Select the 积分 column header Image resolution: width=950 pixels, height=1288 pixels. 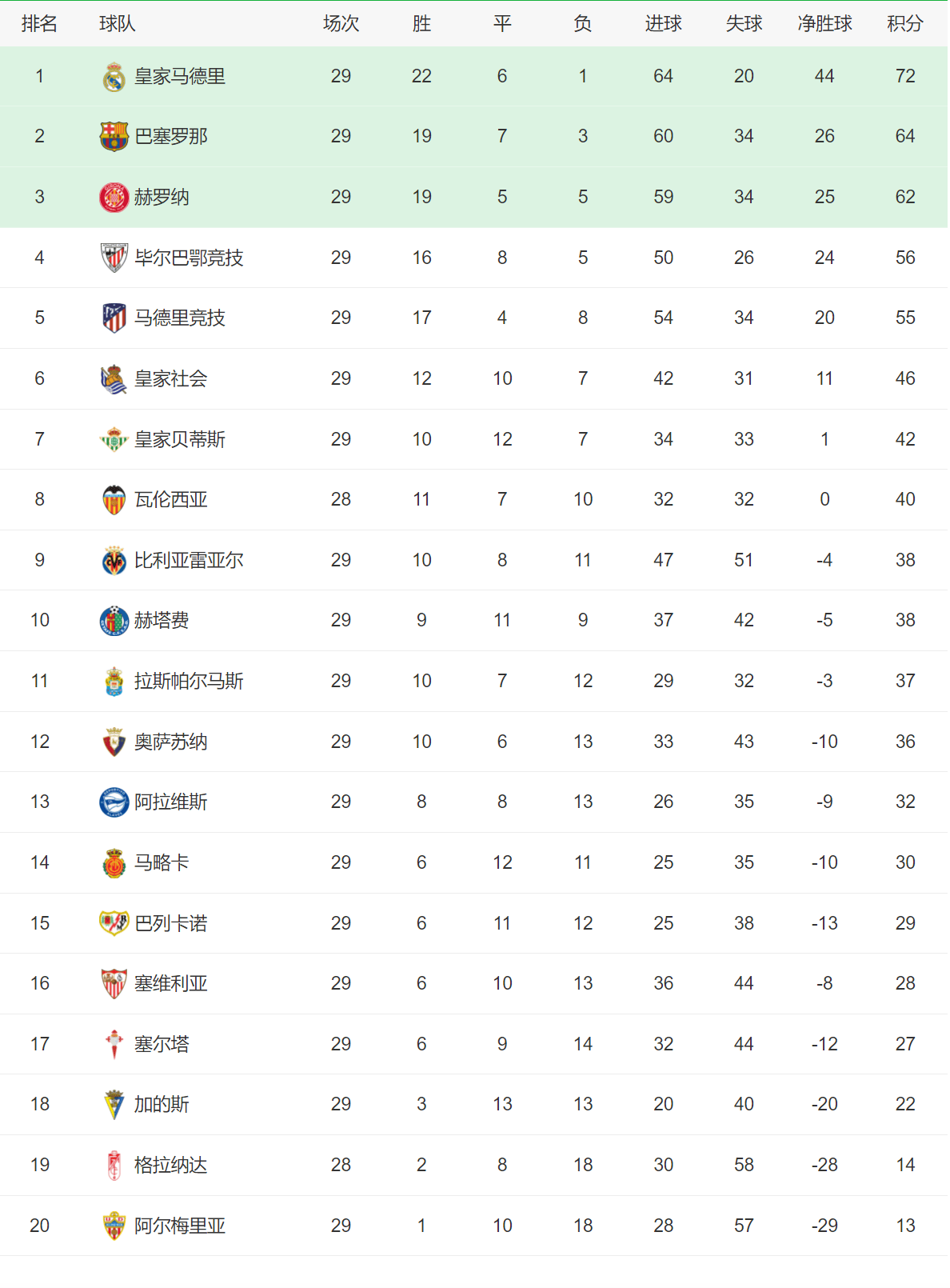(x=905, y=24)
